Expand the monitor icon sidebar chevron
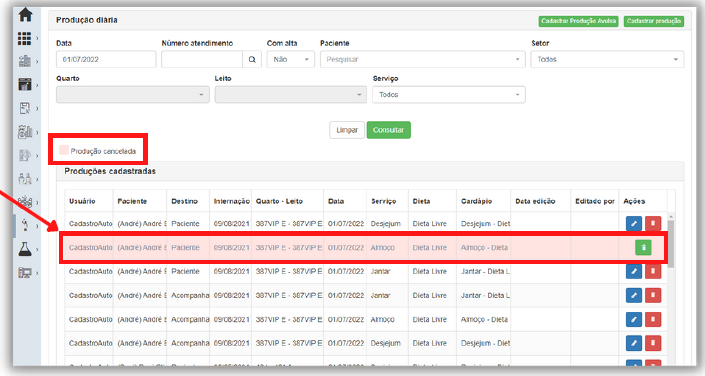This screenshot has width=705, height=376. click(x=37, y=273)
